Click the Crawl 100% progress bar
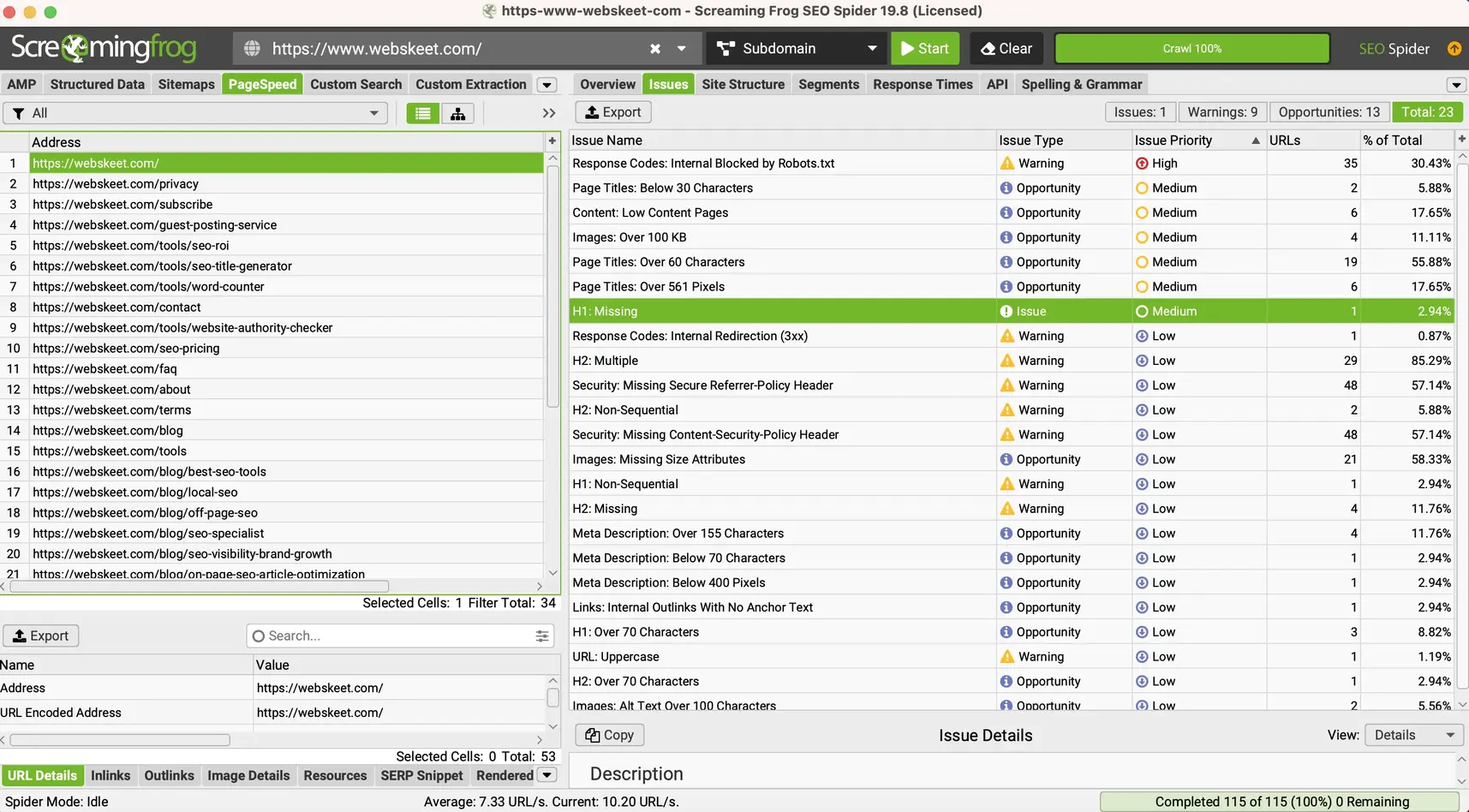Viewport: 1469px width, 812px height. tap(1192, 49)
